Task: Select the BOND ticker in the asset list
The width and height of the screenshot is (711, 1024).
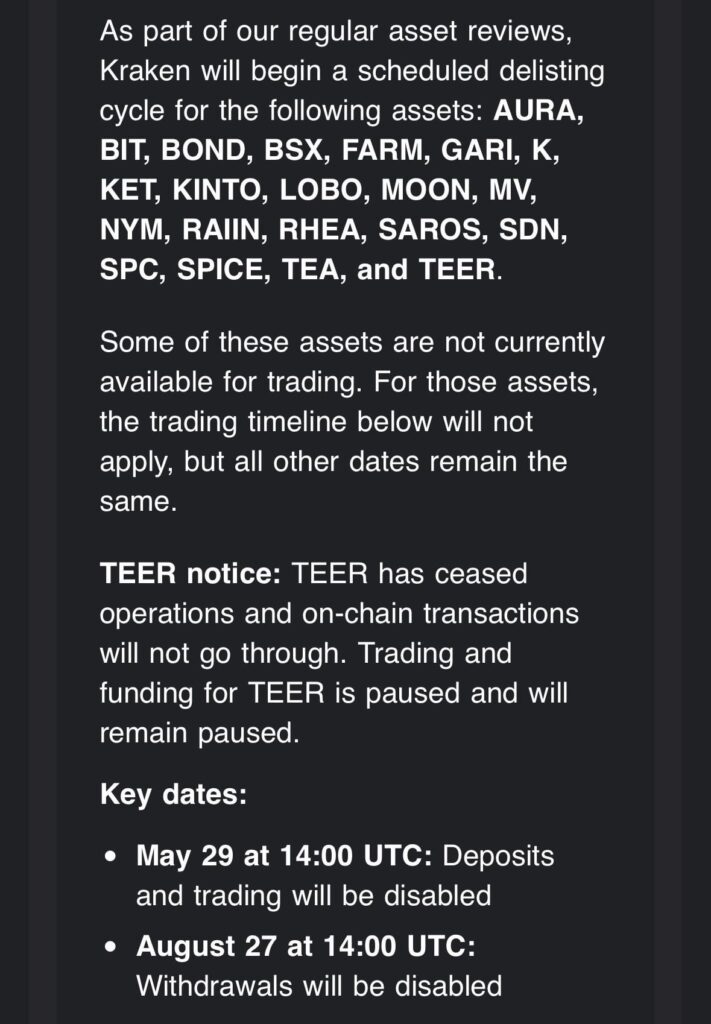Action: coord(203,150)
